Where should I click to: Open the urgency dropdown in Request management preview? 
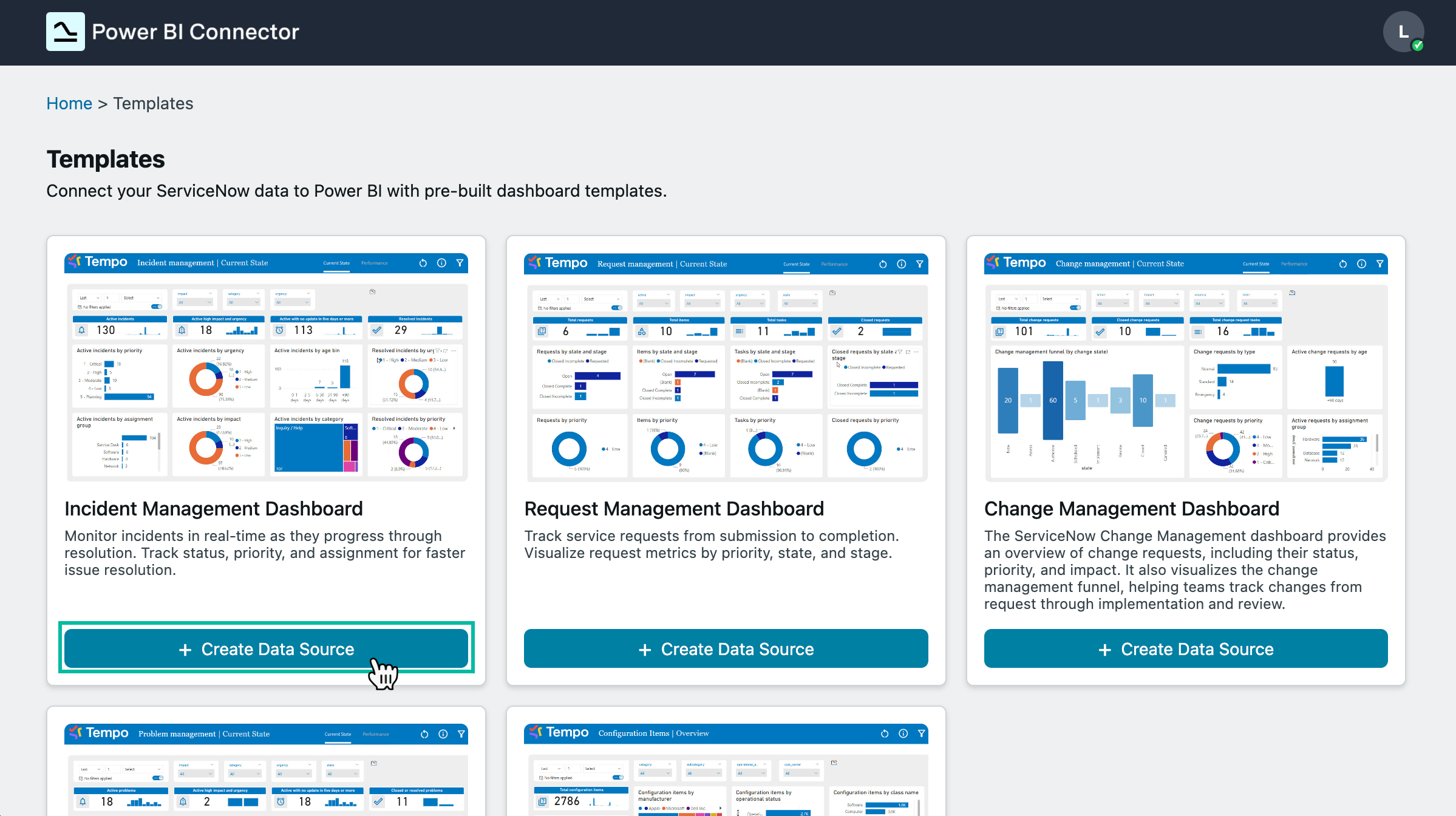coord(751,304)
